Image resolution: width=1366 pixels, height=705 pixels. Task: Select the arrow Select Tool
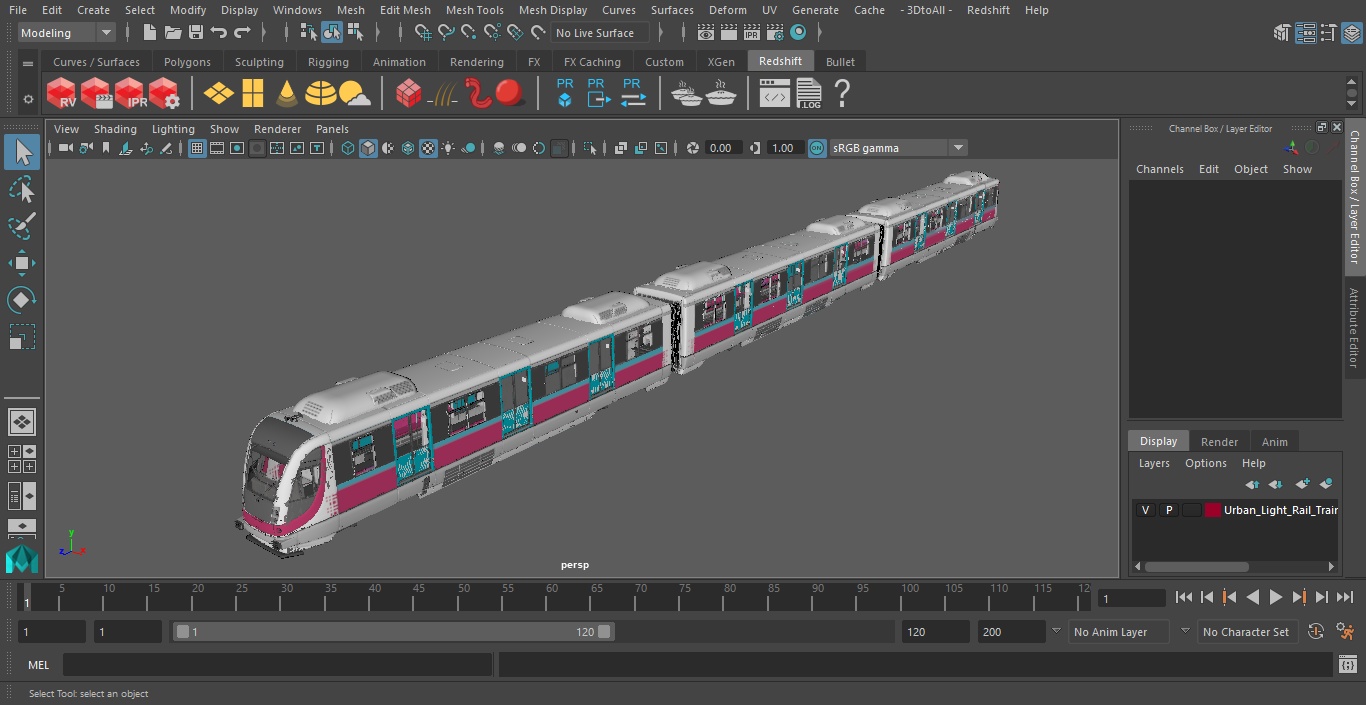22,152
